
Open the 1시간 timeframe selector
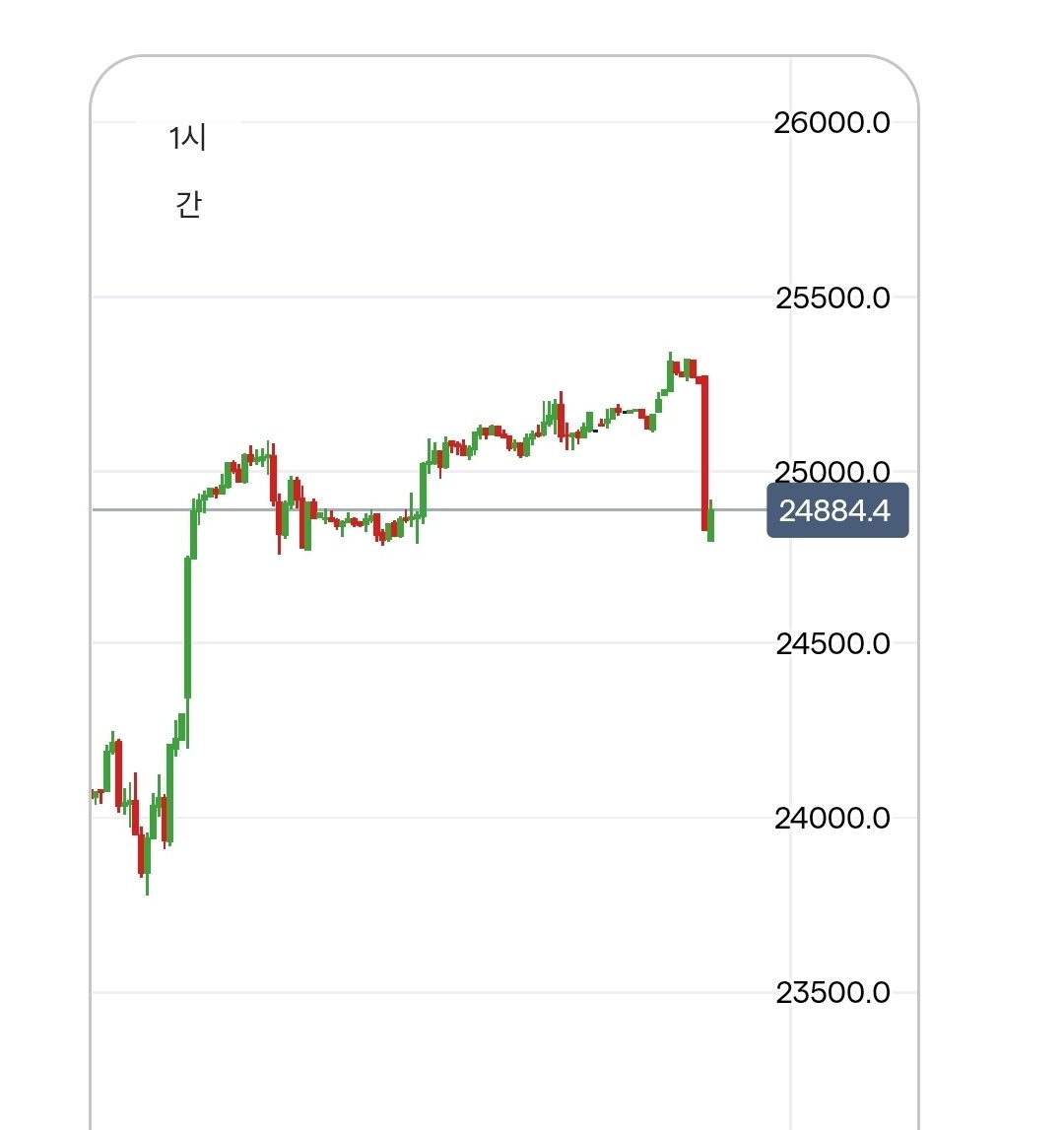click(x=189, y=170)
